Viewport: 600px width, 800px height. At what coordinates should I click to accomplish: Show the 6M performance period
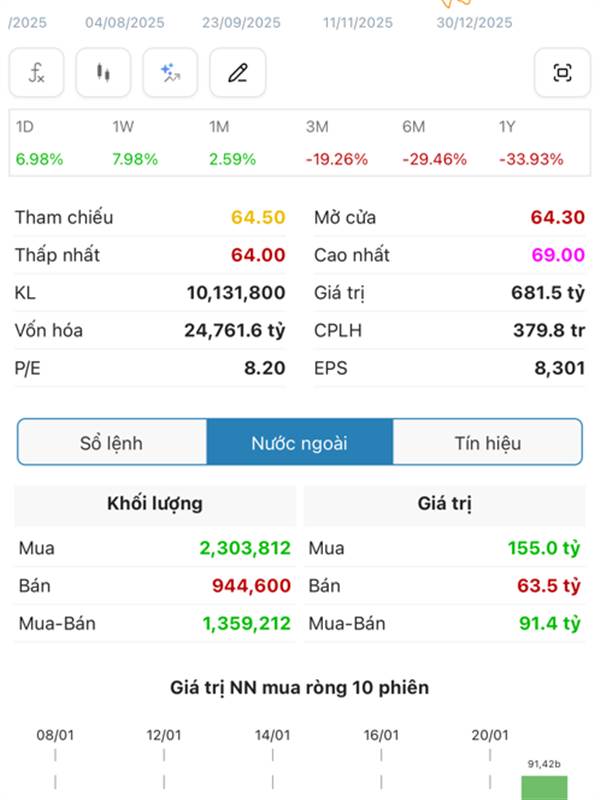pyautogui.click(x=435, y=143)
